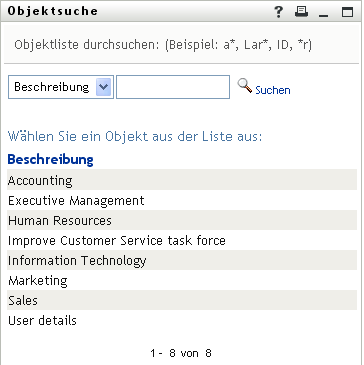Choose the Marketing entry
The image size is (364, 365).
[x=182, y=281]
